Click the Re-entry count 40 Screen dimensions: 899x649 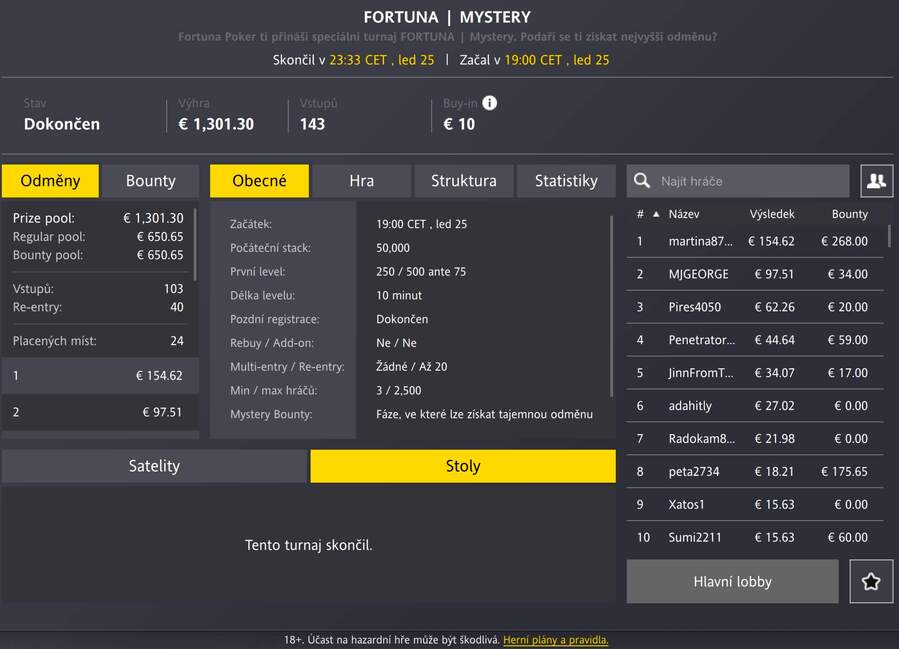[177, 307]
